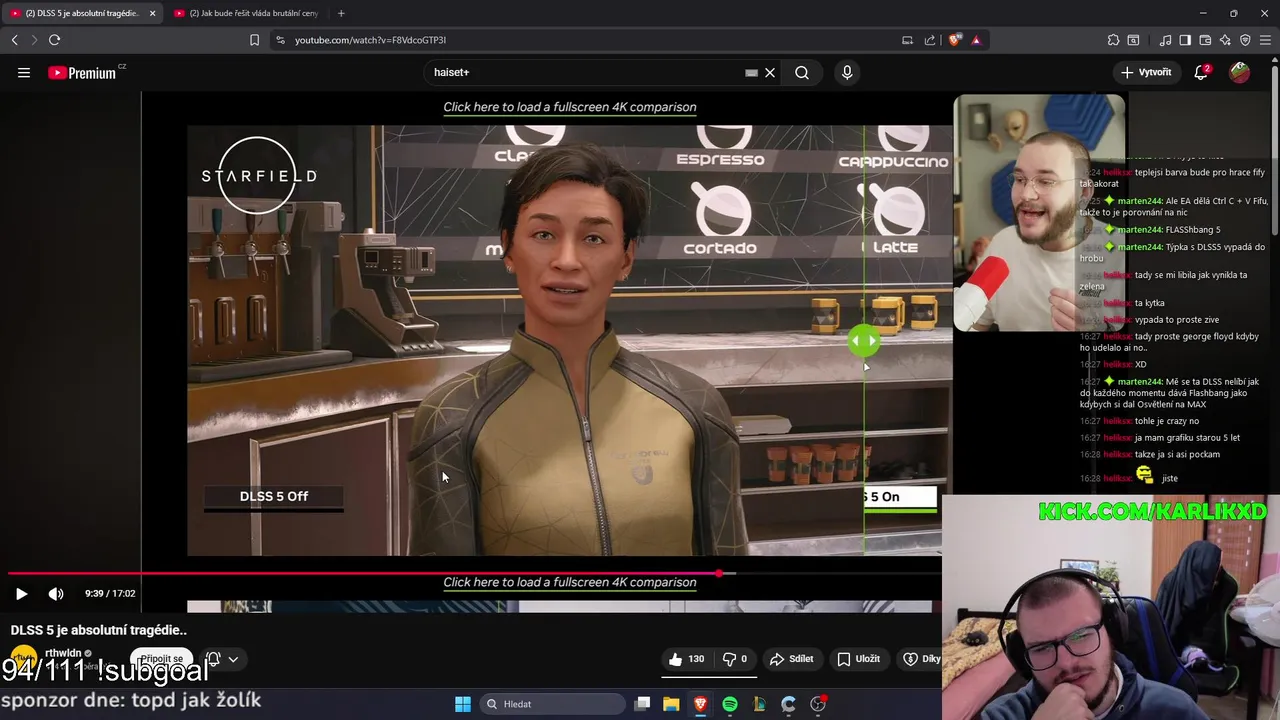The width and height of the screenshot is (1280, 720).
Task: Click the Uložit save button
Action: pos(859,659)
